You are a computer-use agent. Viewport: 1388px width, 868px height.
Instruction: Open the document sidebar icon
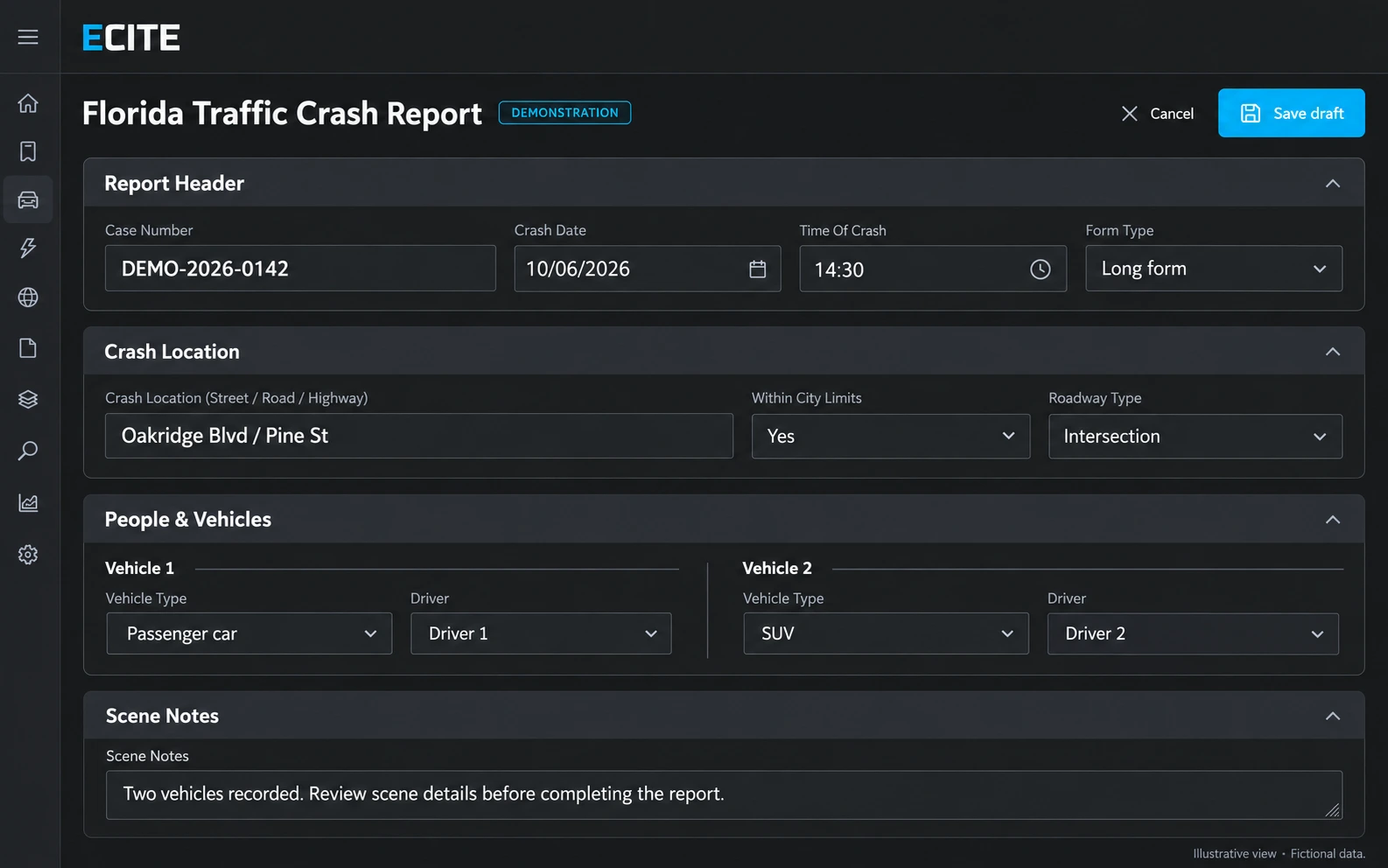(x=28, y=348)
